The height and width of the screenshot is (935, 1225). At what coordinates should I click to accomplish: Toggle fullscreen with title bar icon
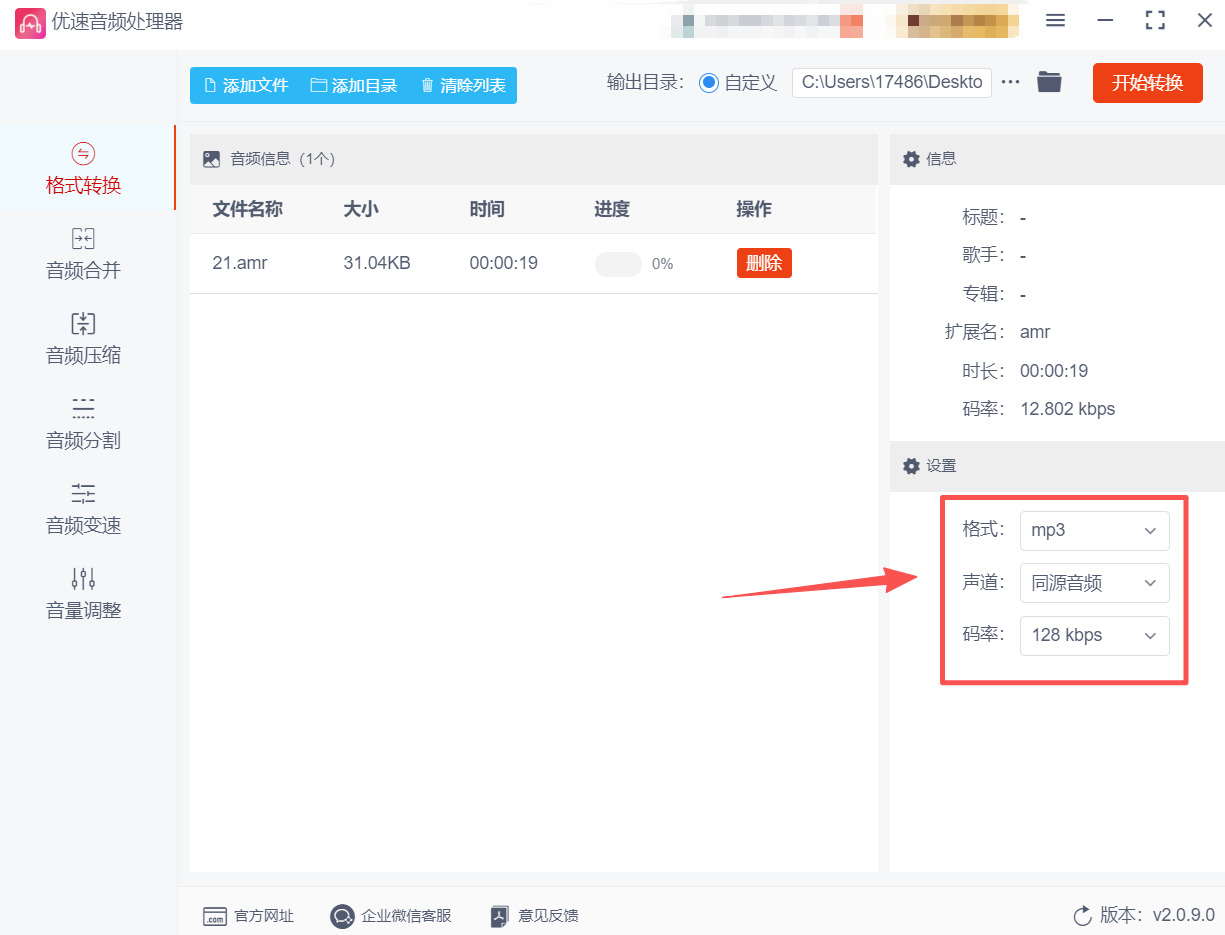tap(1155, 20)
